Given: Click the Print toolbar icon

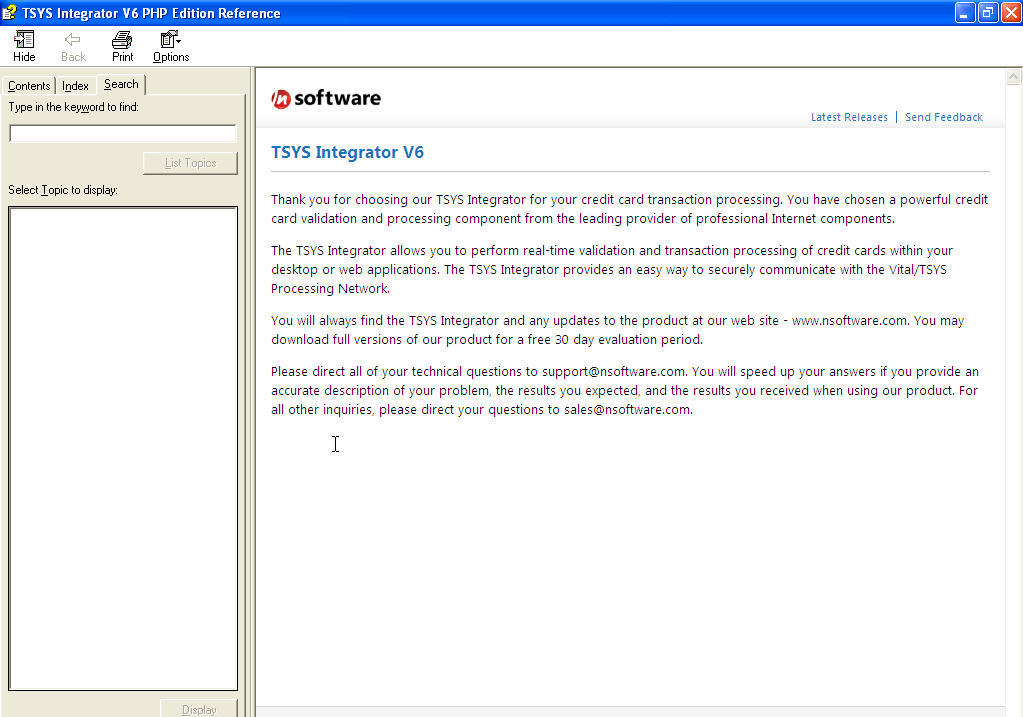Looking at the screenshot, I should pos(122,46).
